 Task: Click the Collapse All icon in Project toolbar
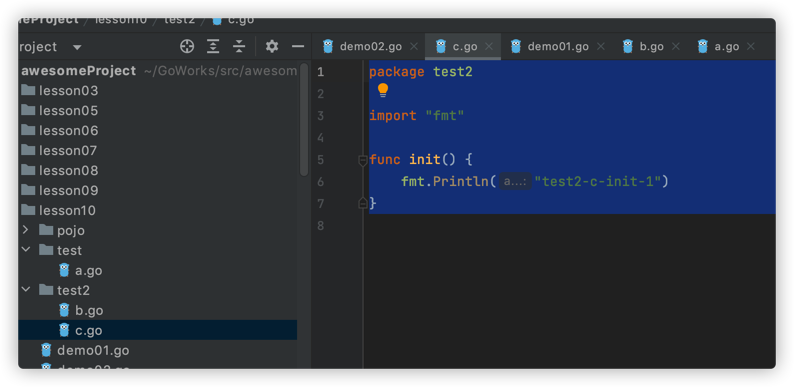pos(239,47)
